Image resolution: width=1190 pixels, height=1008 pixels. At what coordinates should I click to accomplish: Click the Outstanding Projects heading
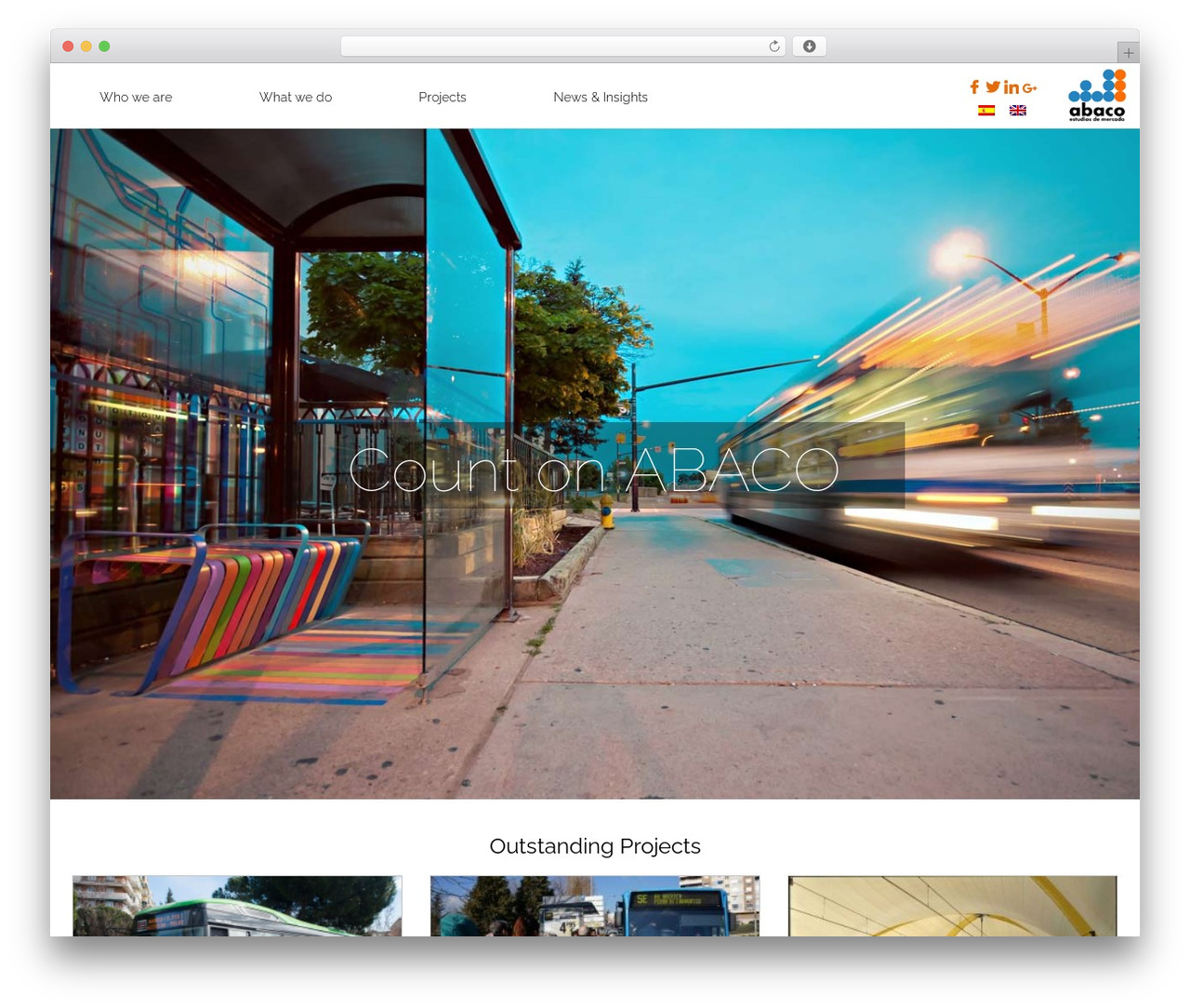pyautogui.click(x=595, y=846)
